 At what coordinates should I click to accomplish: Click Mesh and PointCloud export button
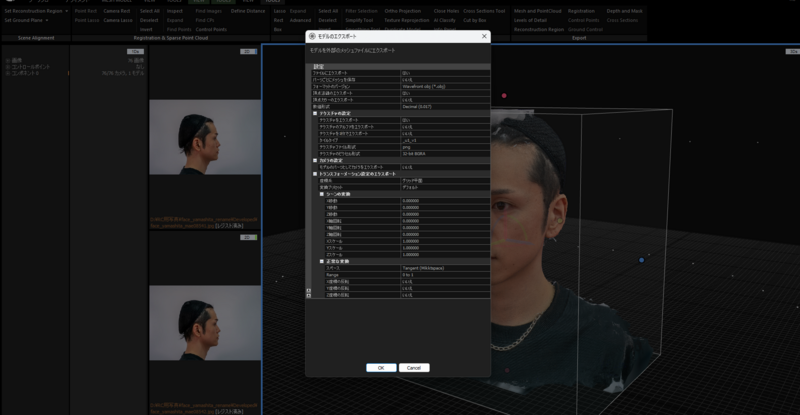(538, 11)
